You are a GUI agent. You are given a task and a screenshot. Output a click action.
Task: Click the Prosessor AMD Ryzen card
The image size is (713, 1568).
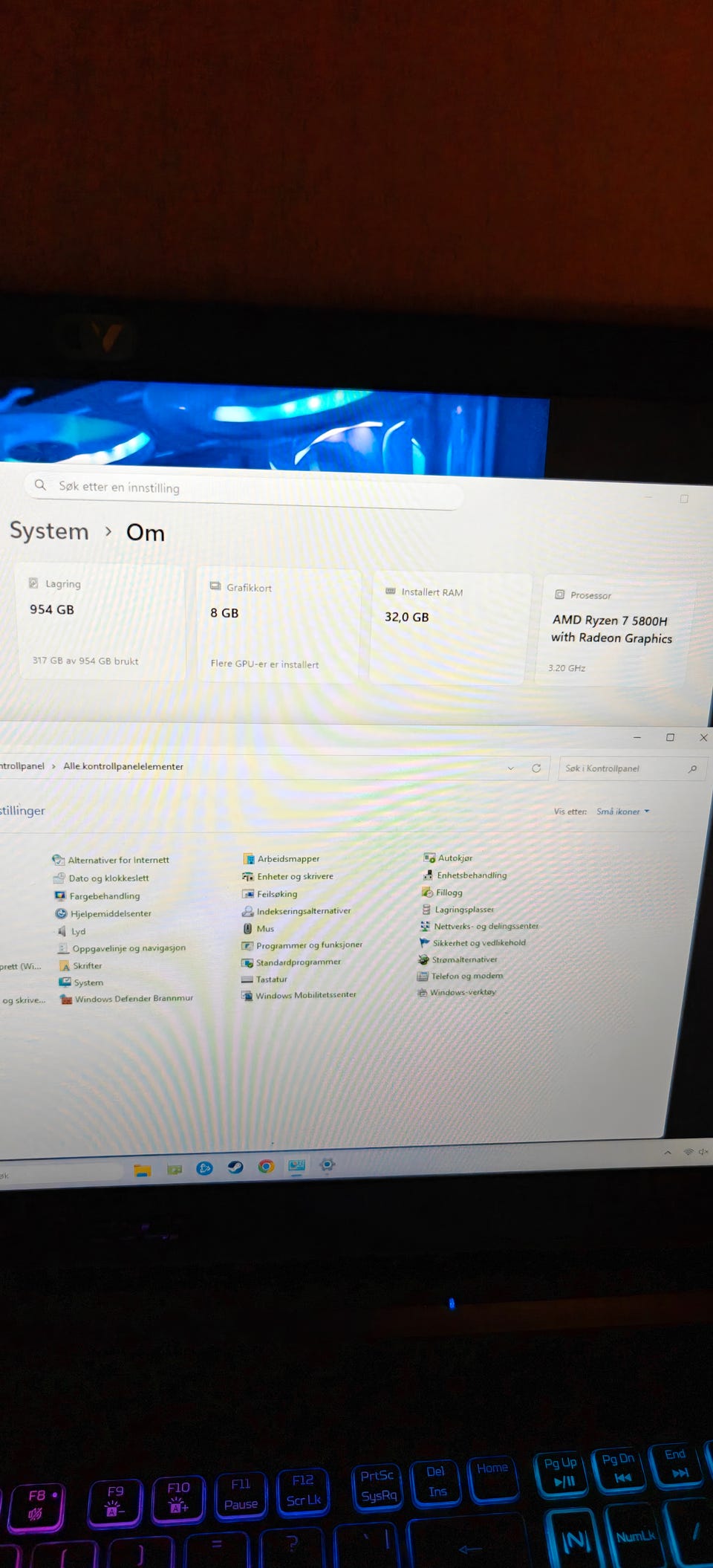click(x=616, y=630)
